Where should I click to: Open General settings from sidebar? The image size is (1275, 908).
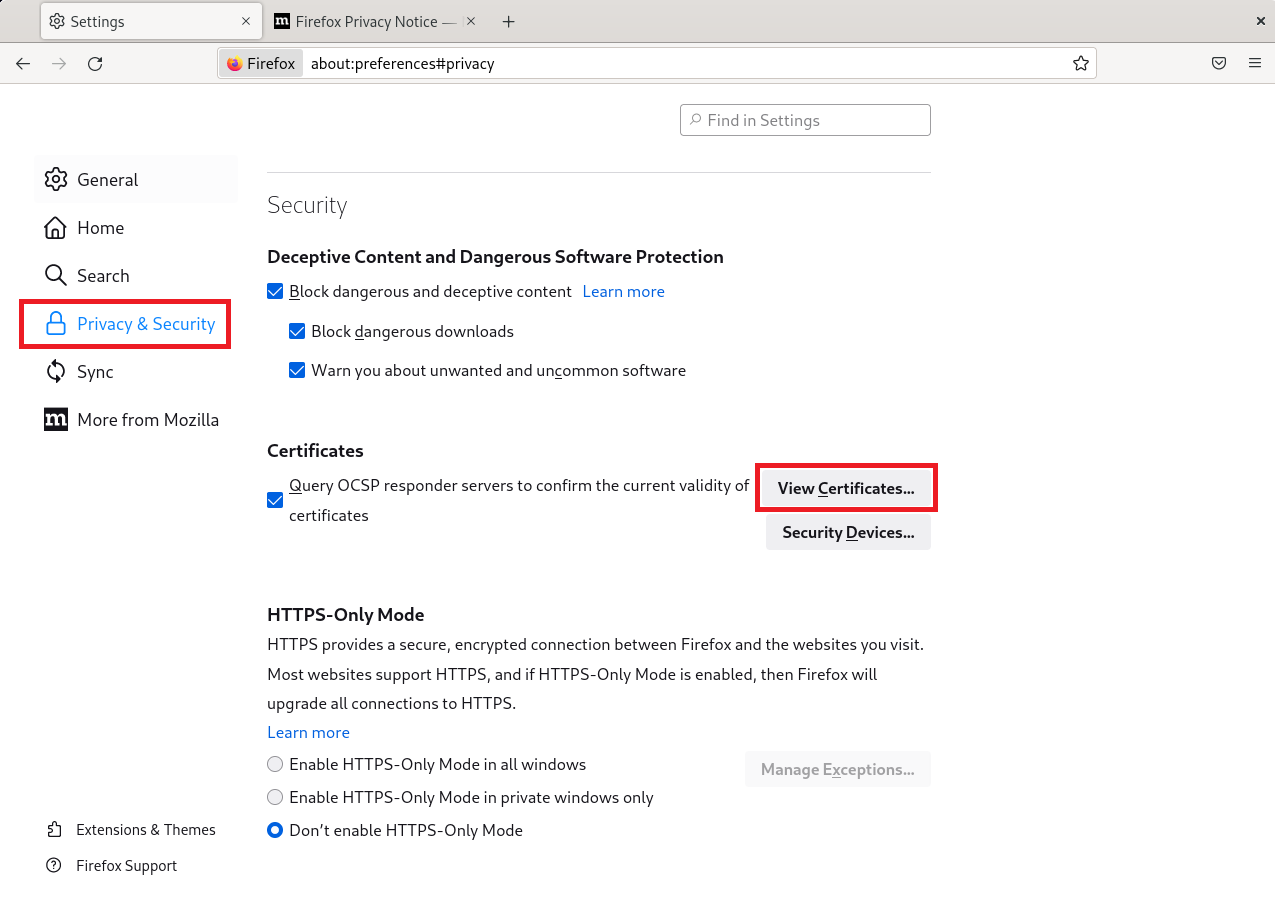107,180
